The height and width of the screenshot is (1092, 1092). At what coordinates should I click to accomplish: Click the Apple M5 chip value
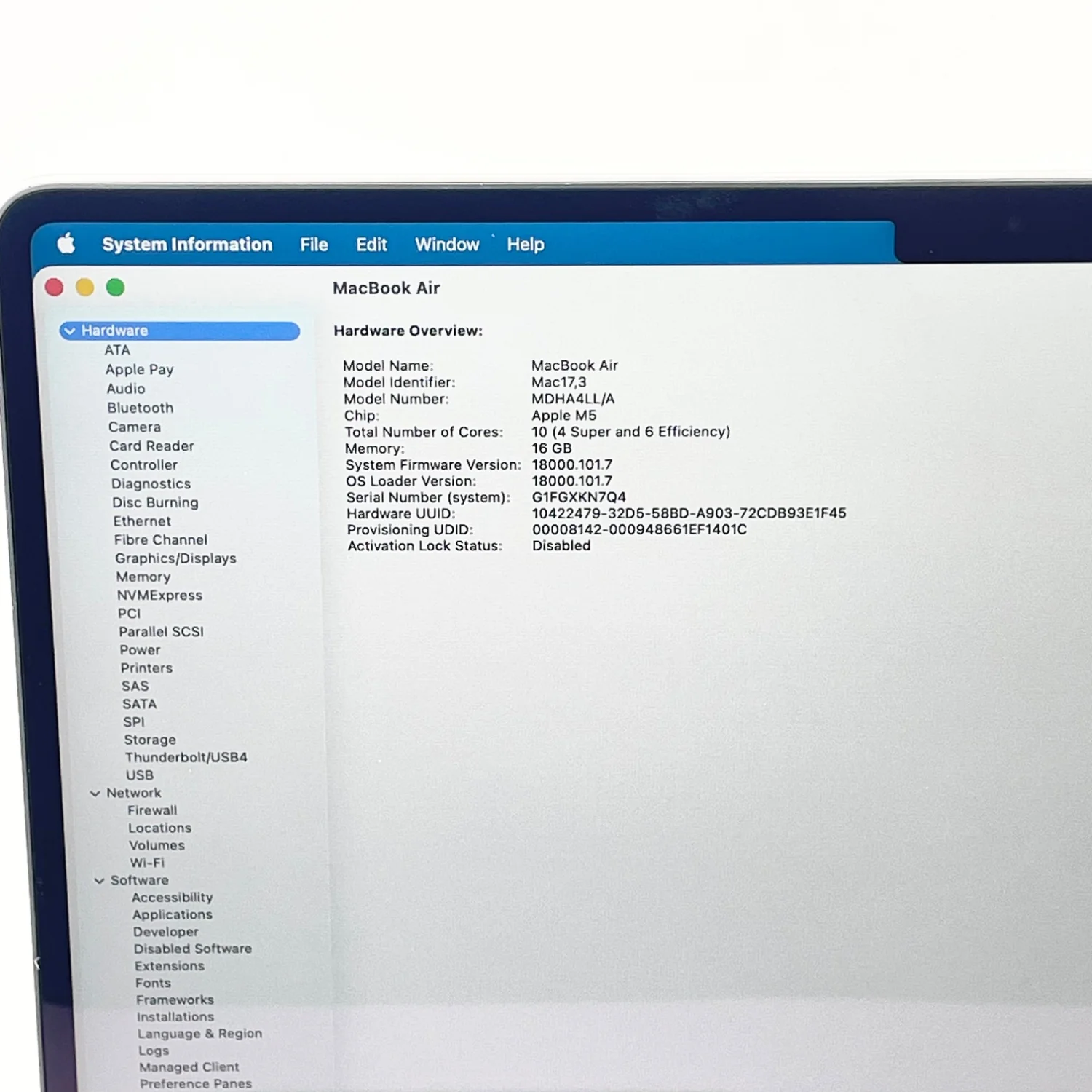point(563,416)
